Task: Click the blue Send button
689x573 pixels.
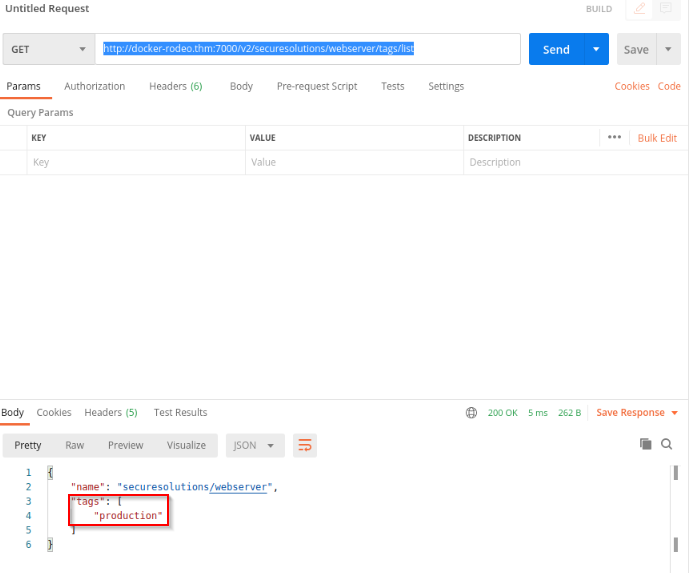Action: [556, 49]
